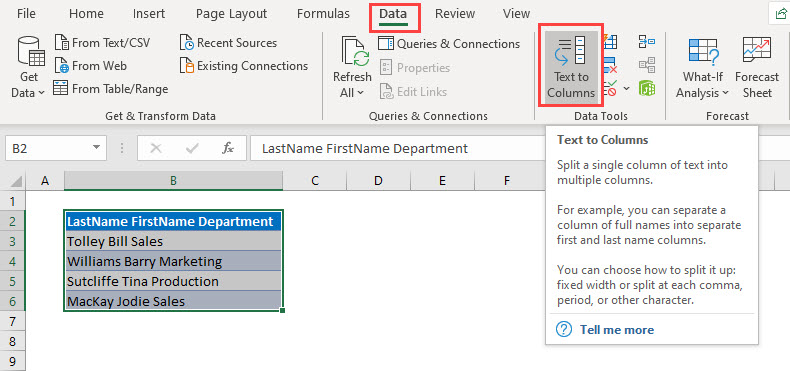Viewport: 790px width, 371px height.
Task: Open Manage Data Model green icon
Action: tap(646, 89)
